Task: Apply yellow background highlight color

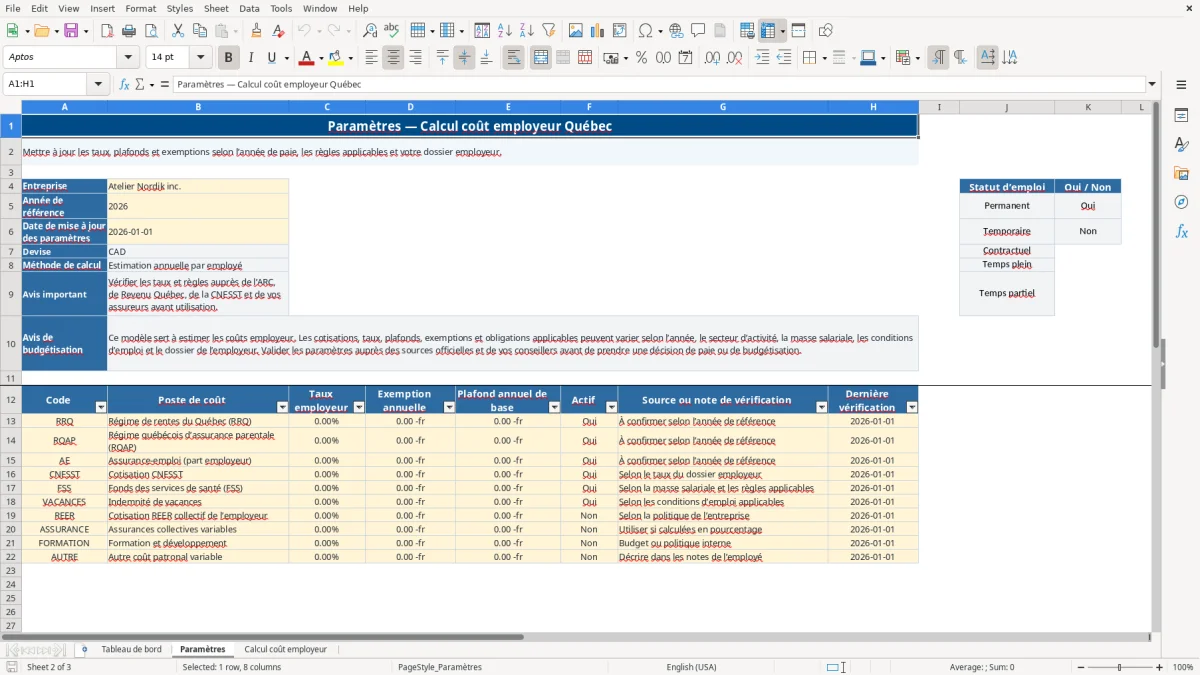Action: click(x=335, y=58)
